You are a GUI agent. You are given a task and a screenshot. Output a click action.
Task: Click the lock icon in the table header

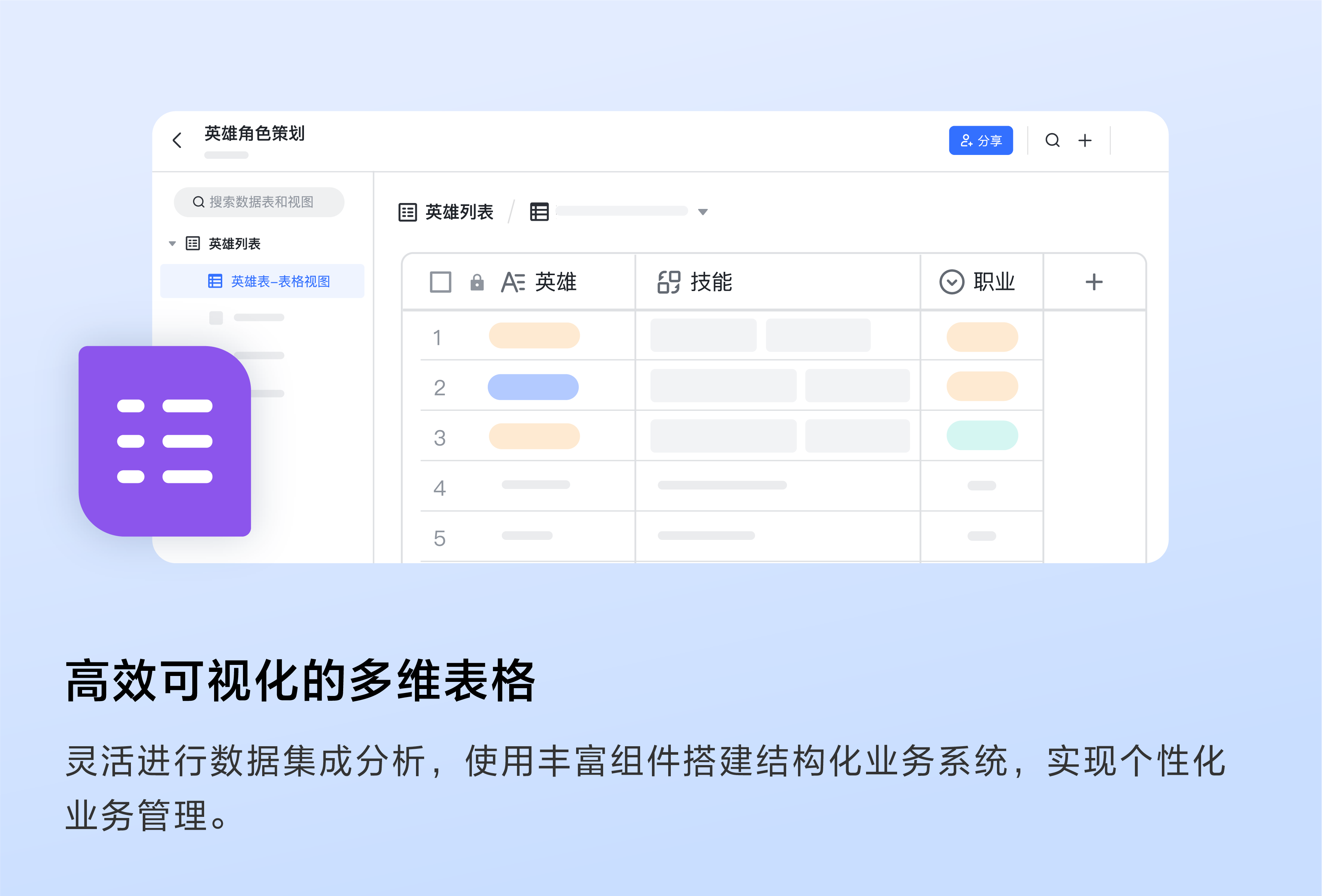(477, 282)
